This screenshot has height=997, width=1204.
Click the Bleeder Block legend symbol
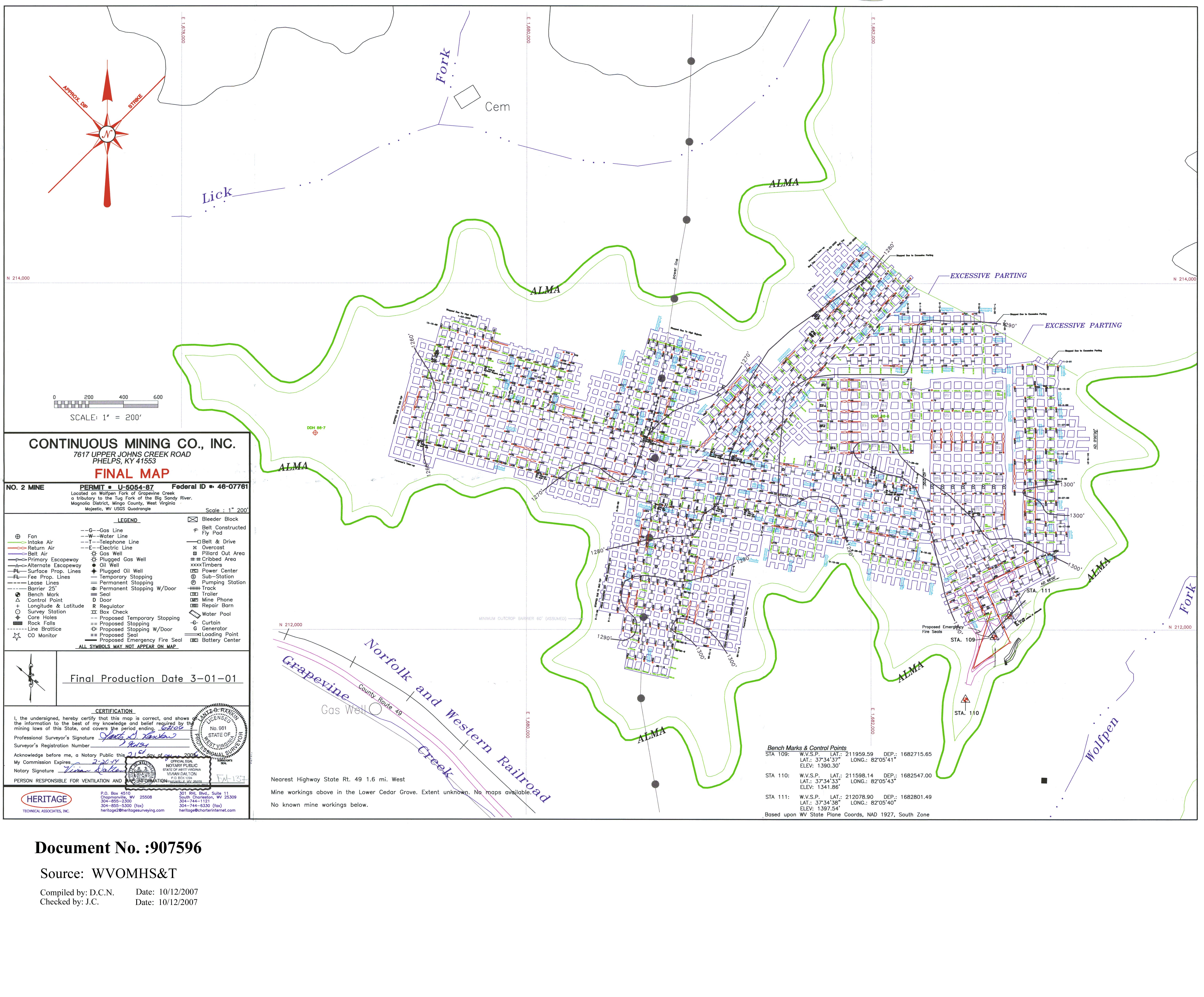click(x=193, y=519)
